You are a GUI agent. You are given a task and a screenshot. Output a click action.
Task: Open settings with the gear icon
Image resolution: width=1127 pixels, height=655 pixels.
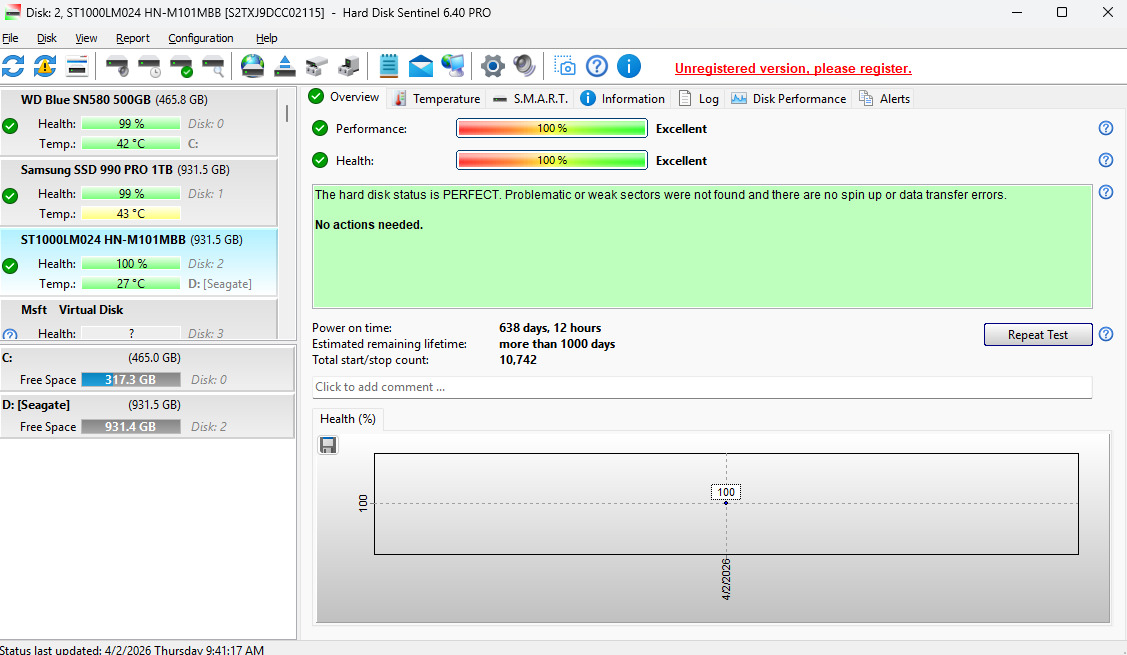coord(492,66)
